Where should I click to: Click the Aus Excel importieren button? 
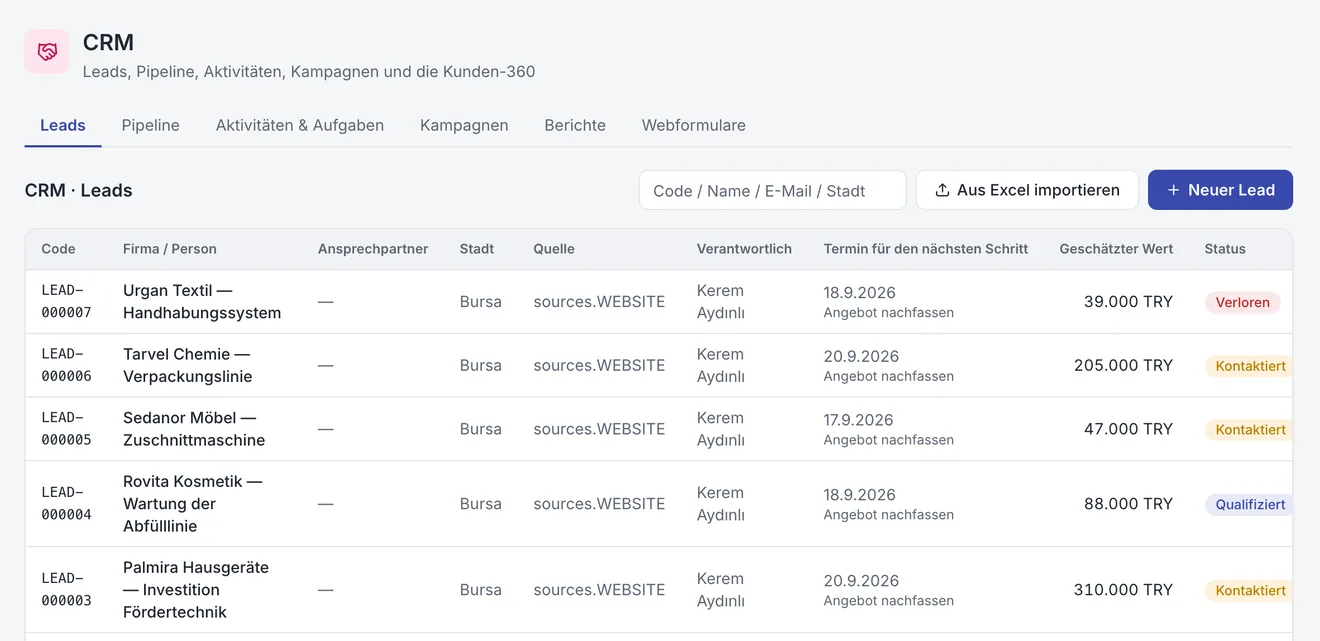(x=1027, y=190)
